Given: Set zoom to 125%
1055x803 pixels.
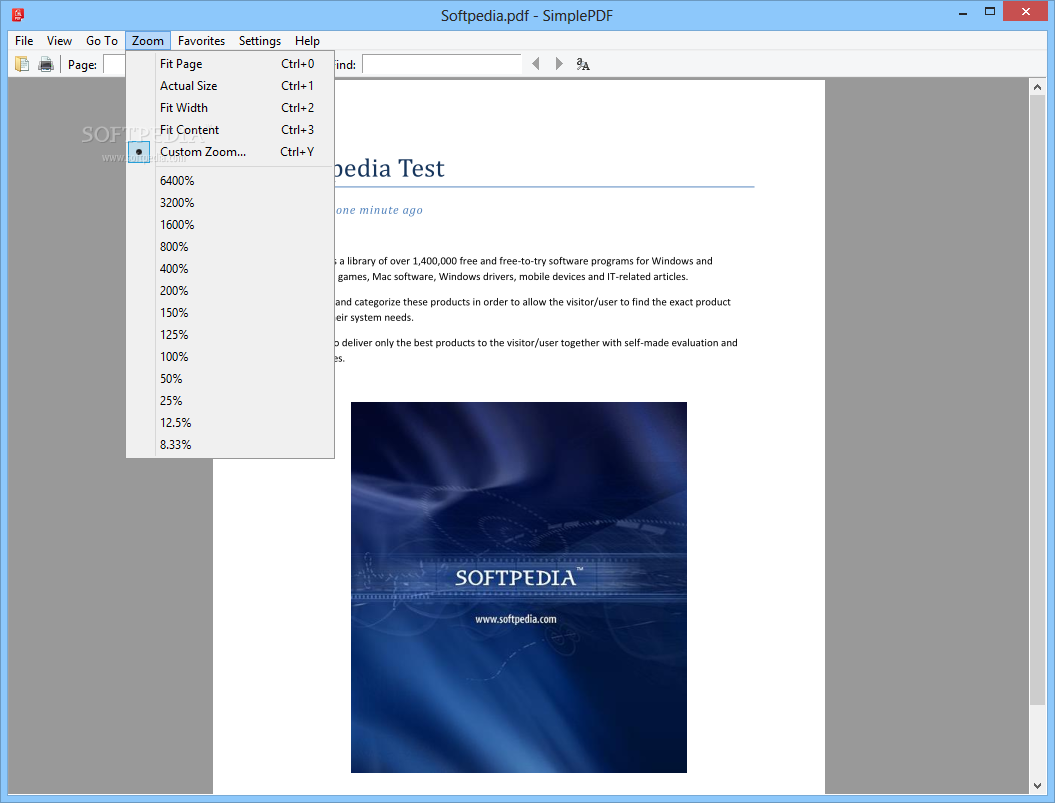Looking at the screenshot, I should coord(229,335).
